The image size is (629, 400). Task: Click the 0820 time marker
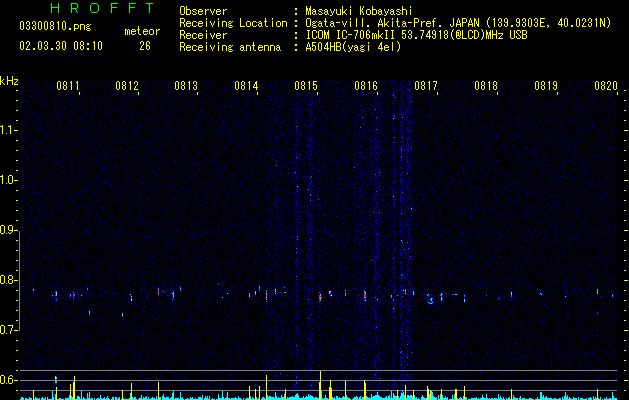coord(606,85)
